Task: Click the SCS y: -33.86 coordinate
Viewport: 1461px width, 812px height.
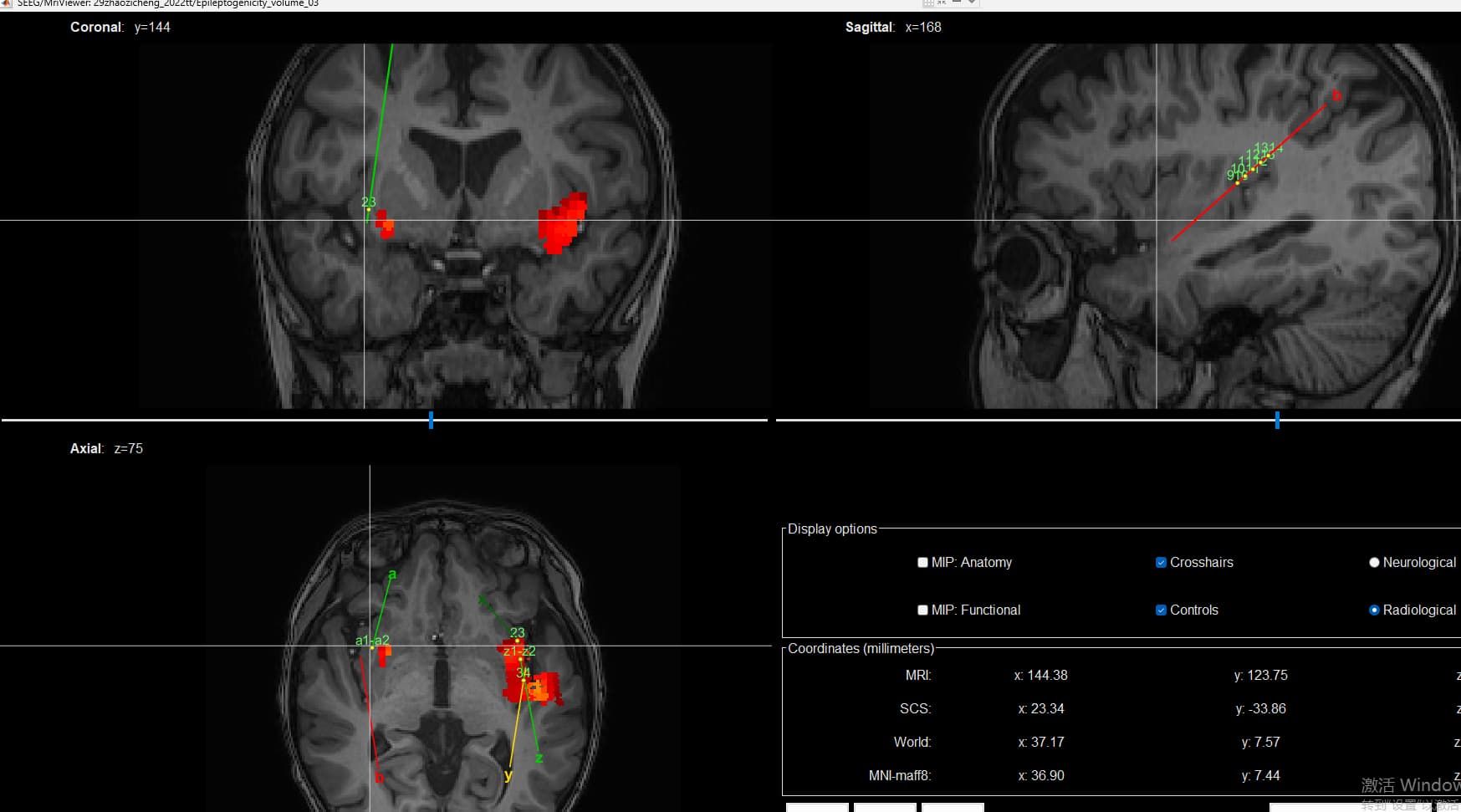Action: pos(1260,709)
